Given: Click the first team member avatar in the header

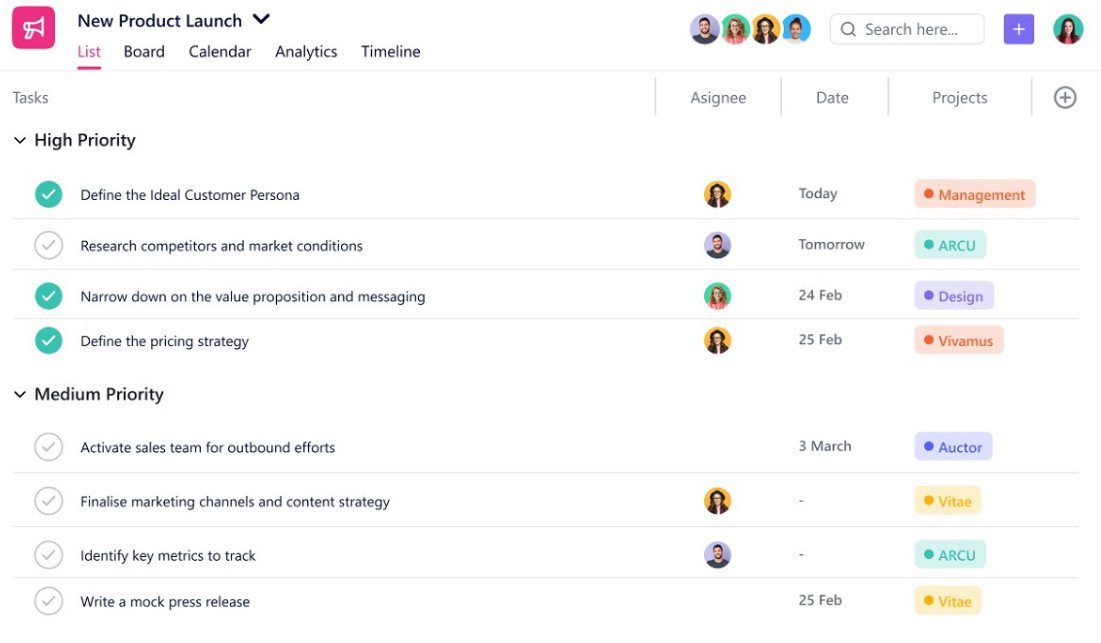Looking at the screenshot, I should click(x=704, y=28).
